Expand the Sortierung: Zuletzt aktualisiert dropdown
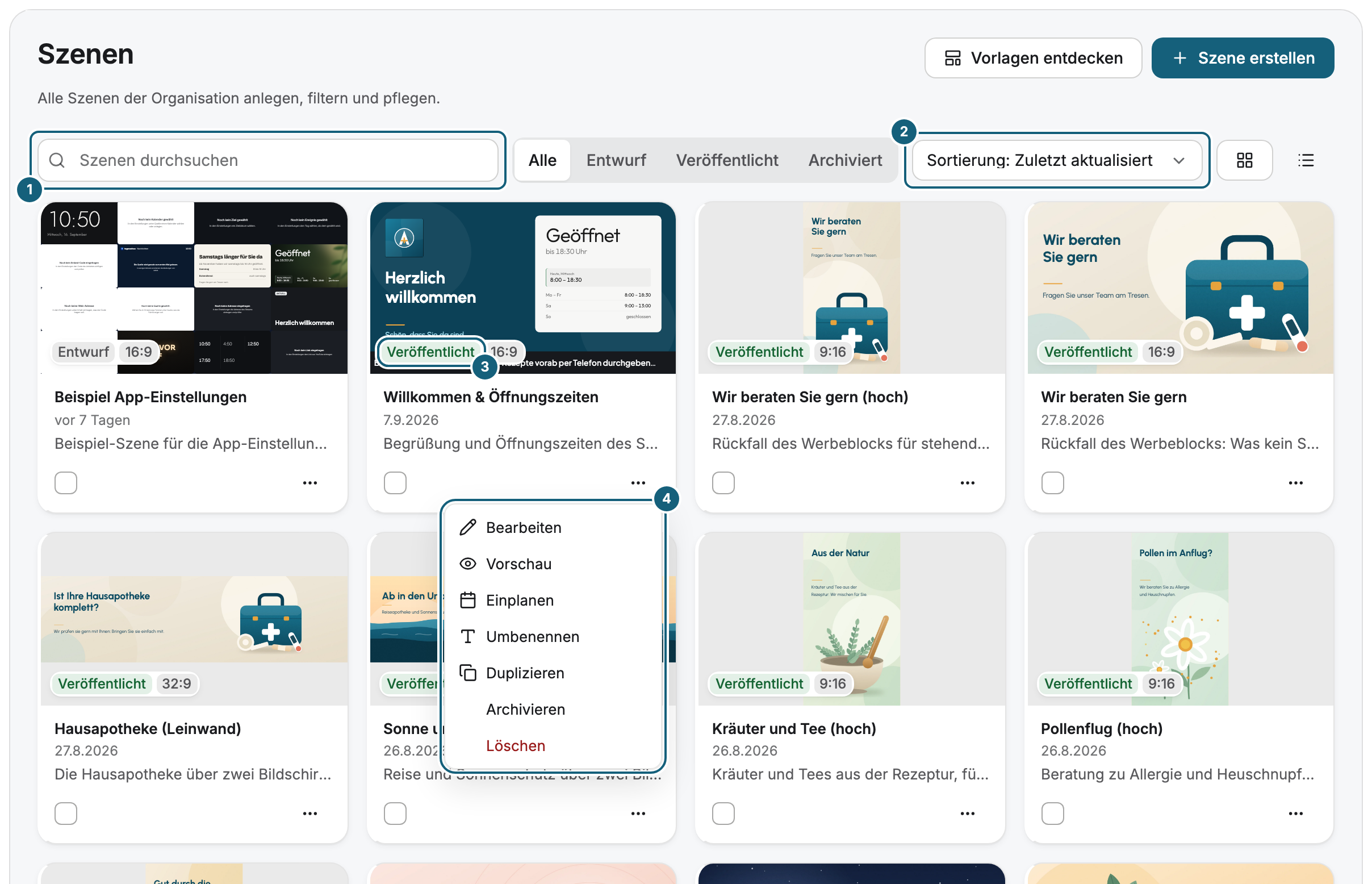Viewport: 1372px width, 884px height. pos(1056,160)
